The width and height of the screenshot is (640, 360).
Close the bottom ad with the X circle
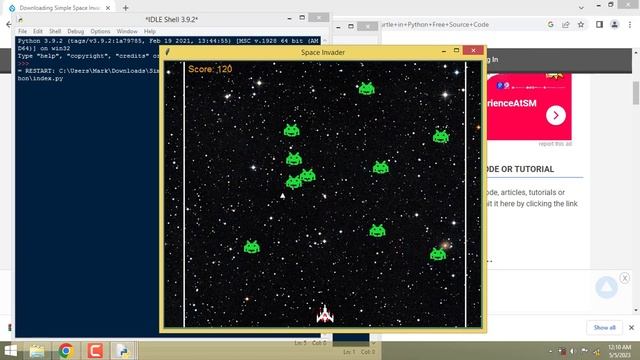624,278
